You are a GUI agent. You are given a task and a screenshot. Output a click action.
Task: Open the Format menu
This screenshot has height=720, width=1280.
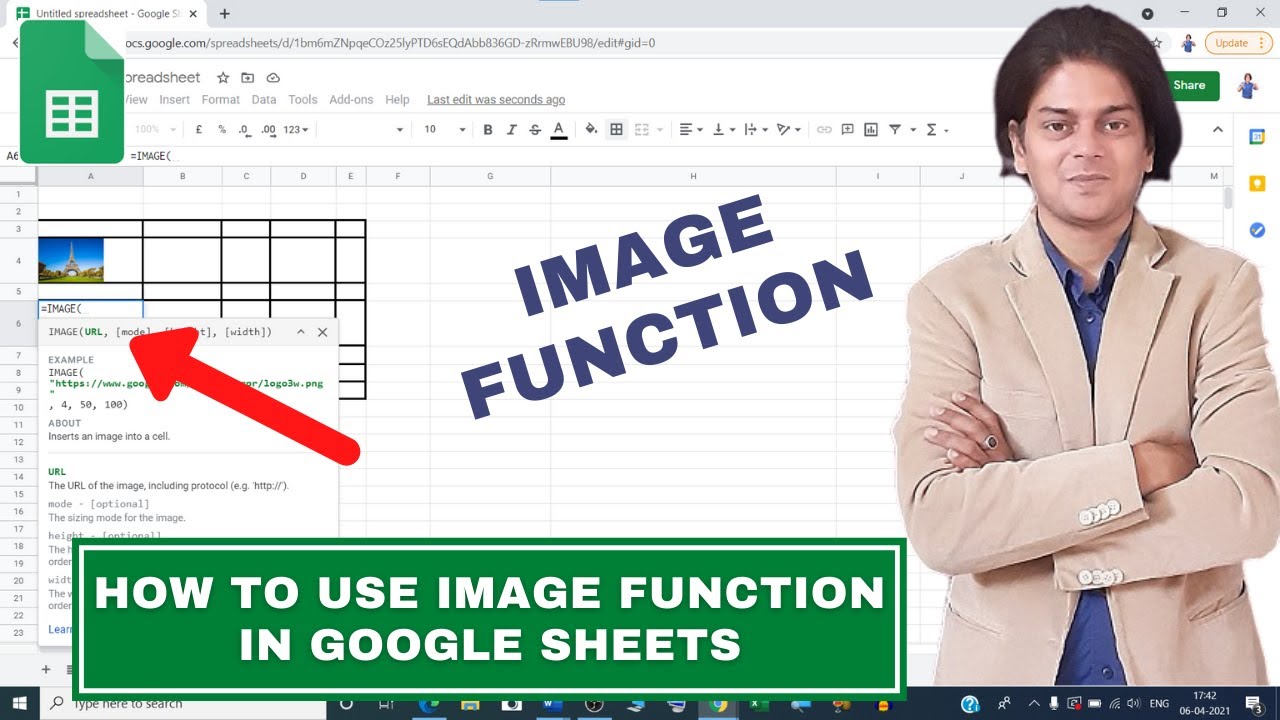221,100
